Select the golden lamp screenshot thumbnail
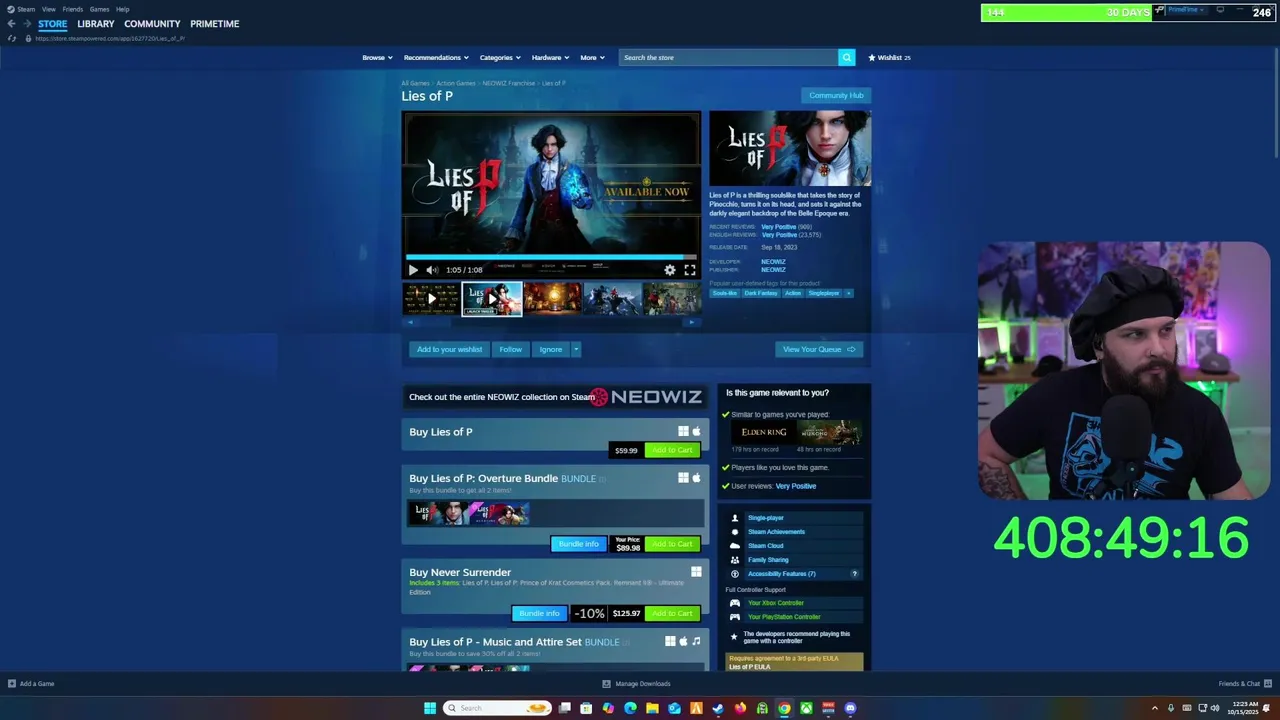The height and width of the screenshot is (720, 1280). pyautogui.click(x=552, y=298)
